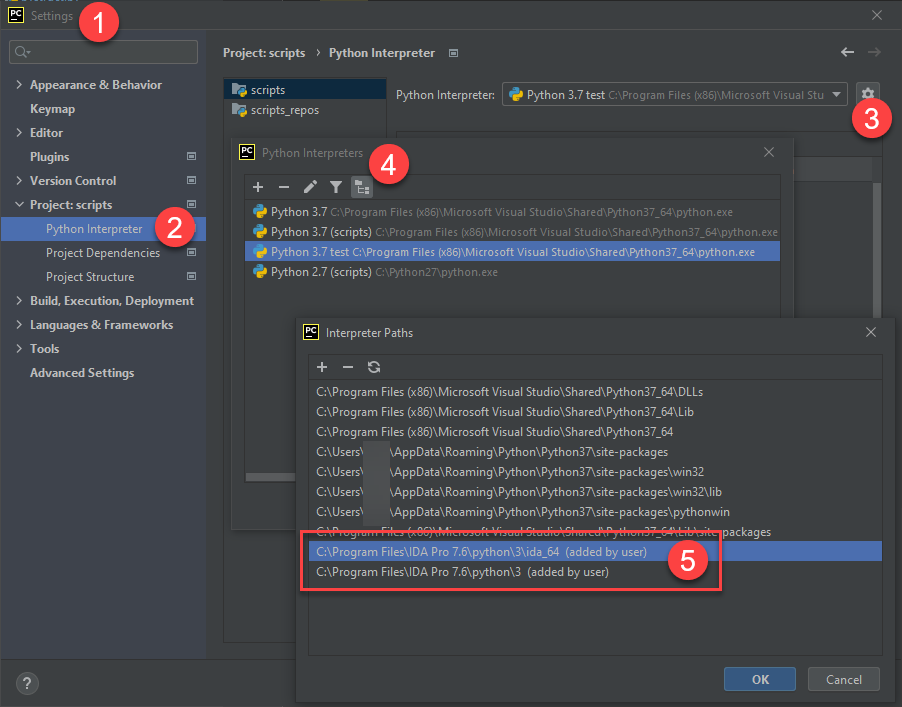Image resolution: width=902 pixels, height=707 pixels.
Task: Select site-packages\pythonwin path
Action: coord(595,511)
